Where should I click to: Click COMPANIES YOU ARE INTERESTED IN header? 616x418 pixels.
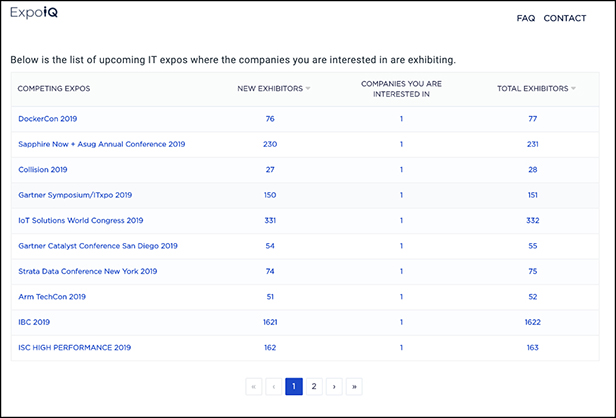[x=401, y=89]
